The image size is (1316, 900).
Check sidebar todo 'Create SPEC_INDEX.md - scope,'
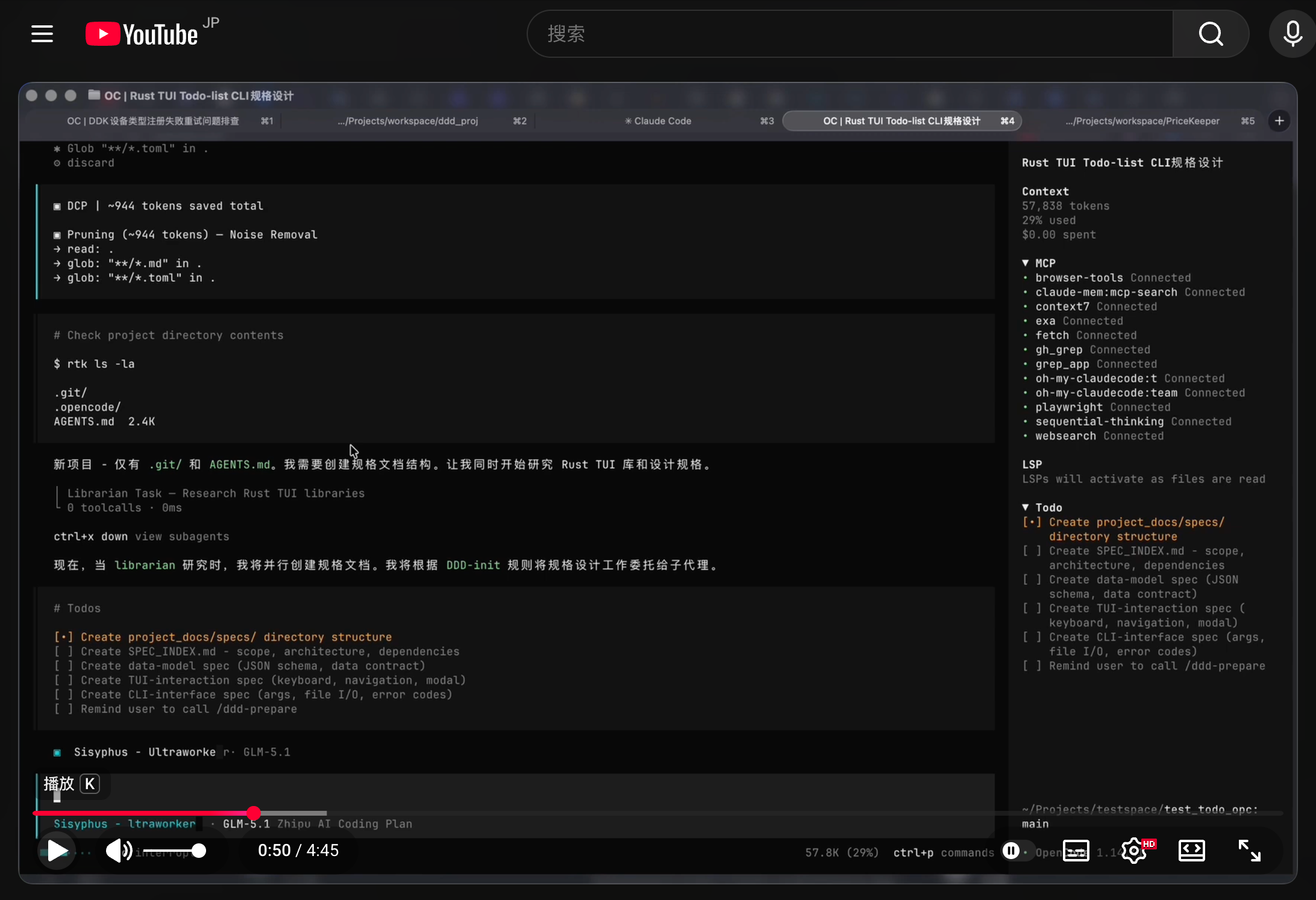[x=1032, y=551]
